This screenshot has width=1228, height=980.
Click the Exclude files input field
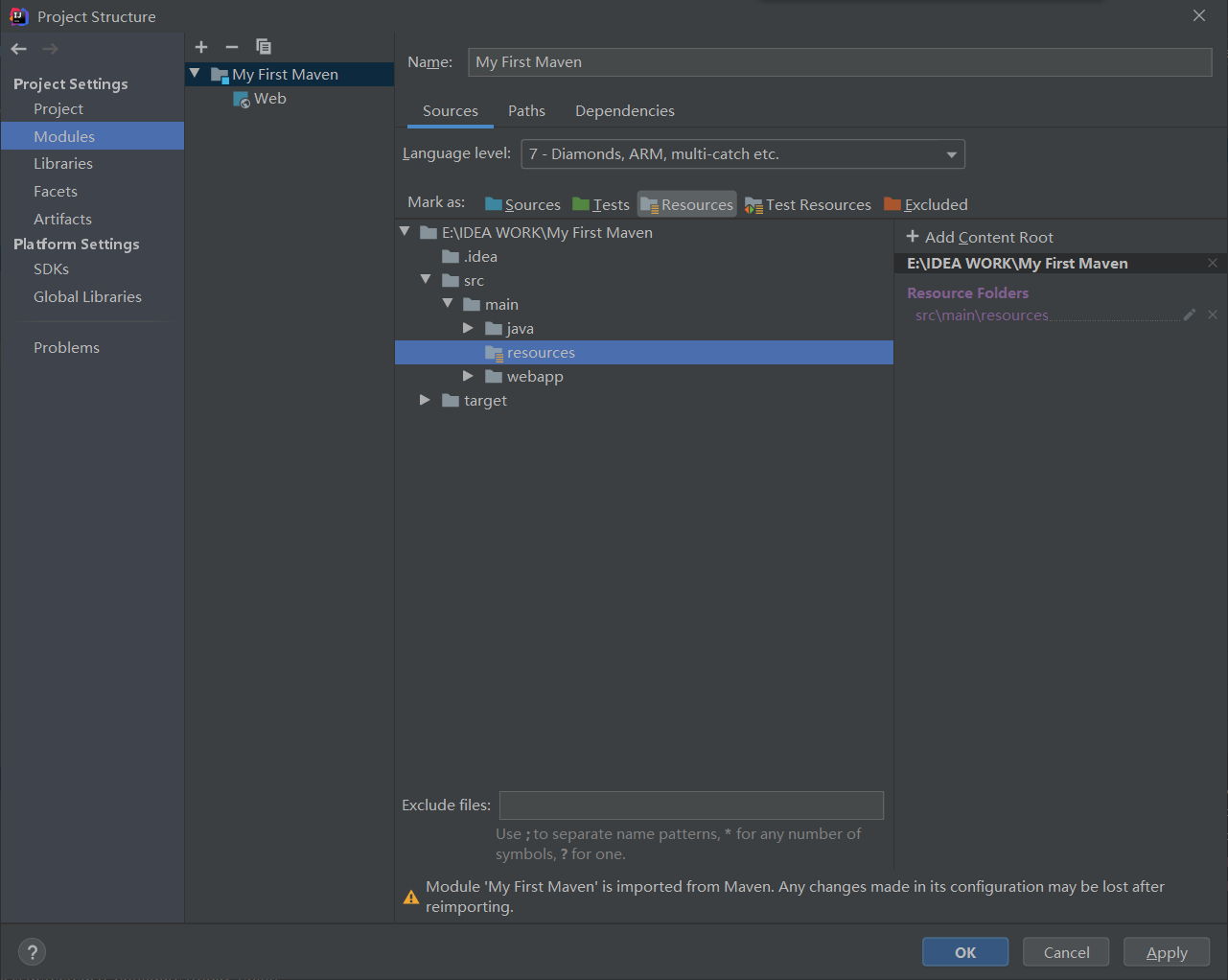(691, 805)
